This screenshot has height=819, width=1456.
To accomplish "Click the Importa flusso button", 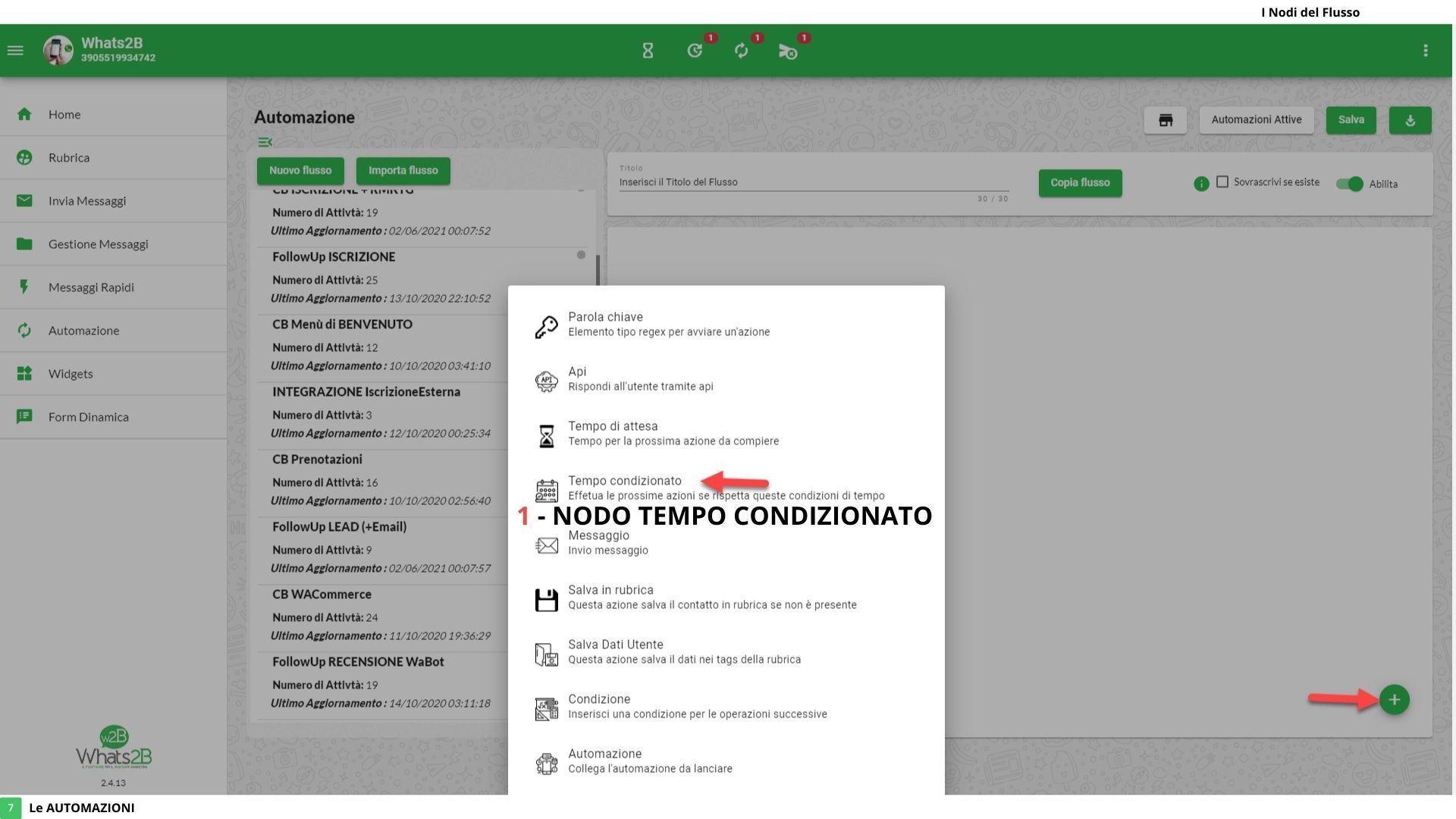I will click(x=403, y=171).
